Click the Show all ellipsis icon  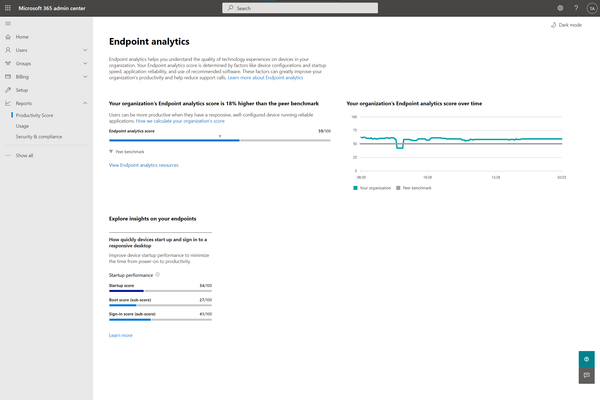[x=8, y=155]
